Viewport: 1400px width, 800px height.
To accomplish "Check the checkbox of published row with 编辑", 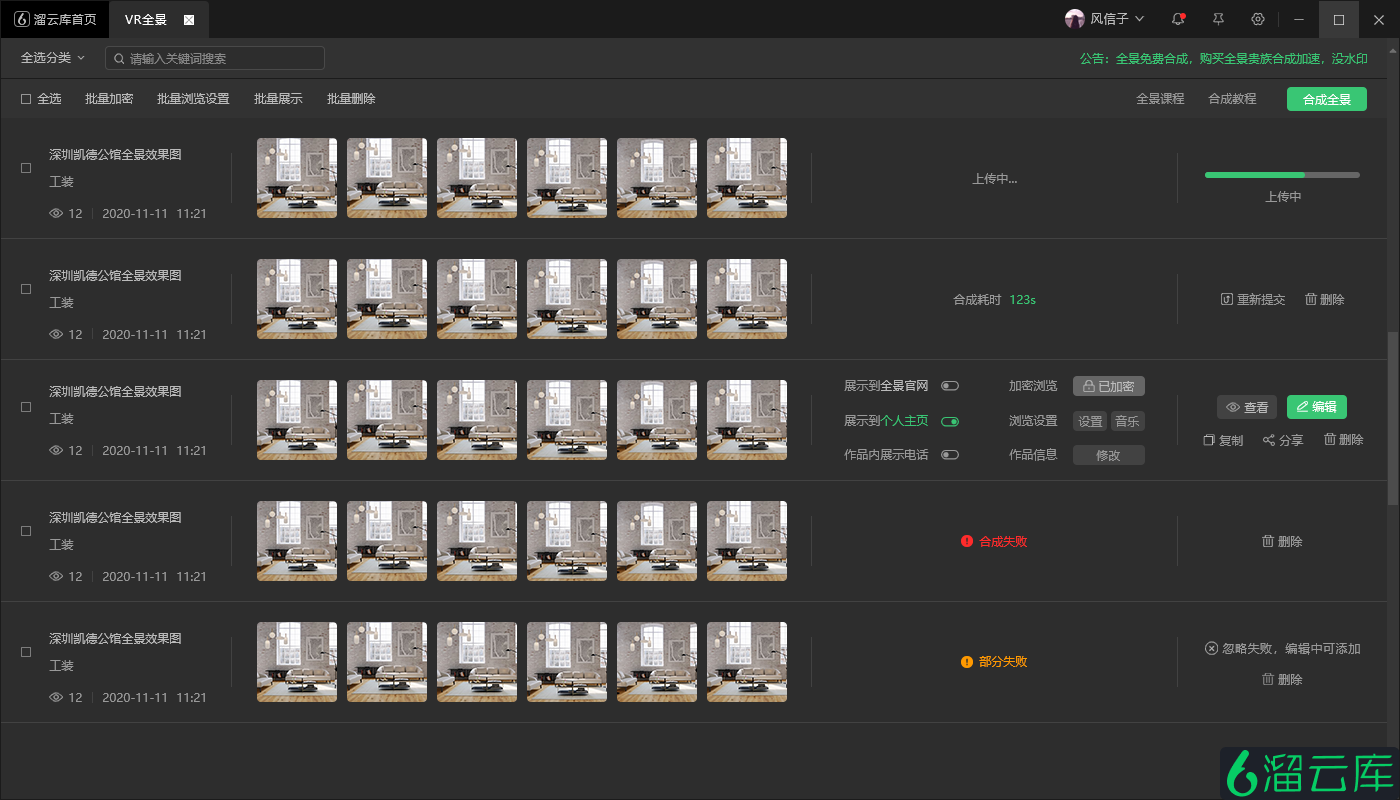I will pyautogui.click(x=26, y=407).
